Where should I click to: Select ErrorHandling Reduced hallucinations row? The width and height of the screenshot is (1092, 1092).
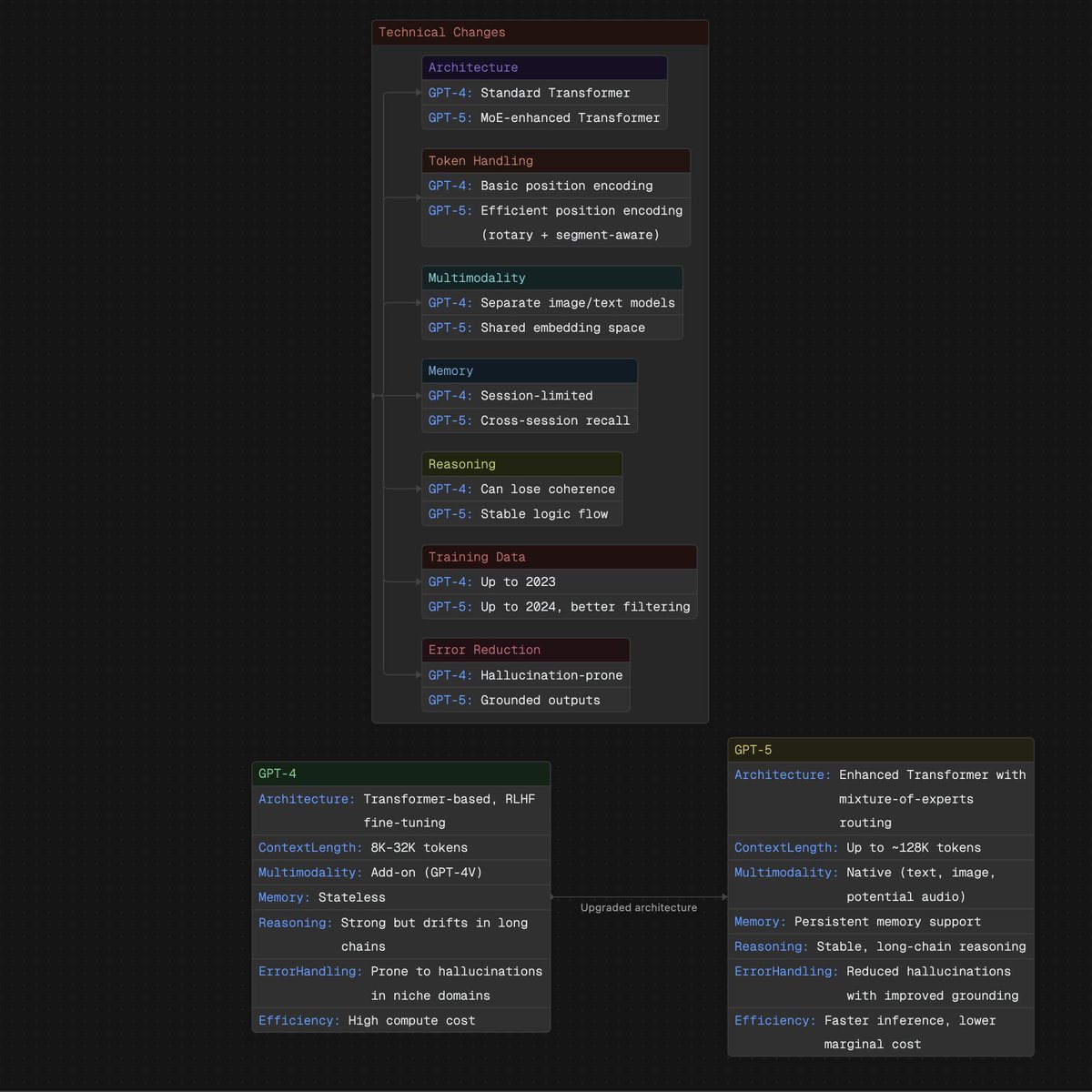point(881,984)
